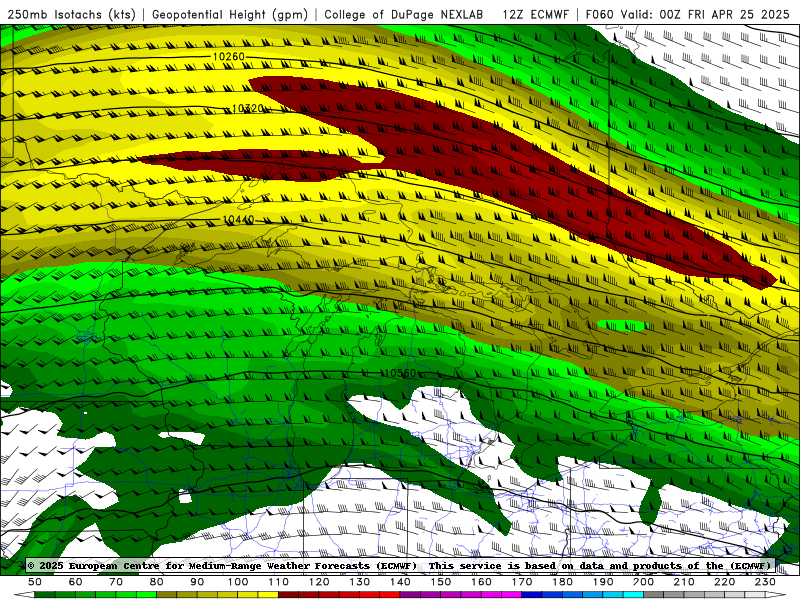Click the 10320 height contour label

pyautogui.click(x=247, y=109)
